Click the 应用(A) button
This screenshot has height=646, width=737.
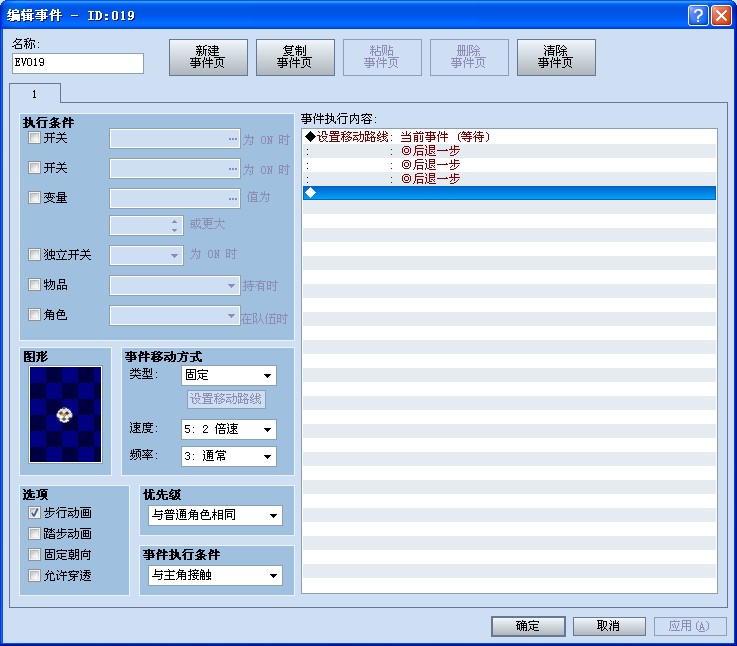point(690,626)
